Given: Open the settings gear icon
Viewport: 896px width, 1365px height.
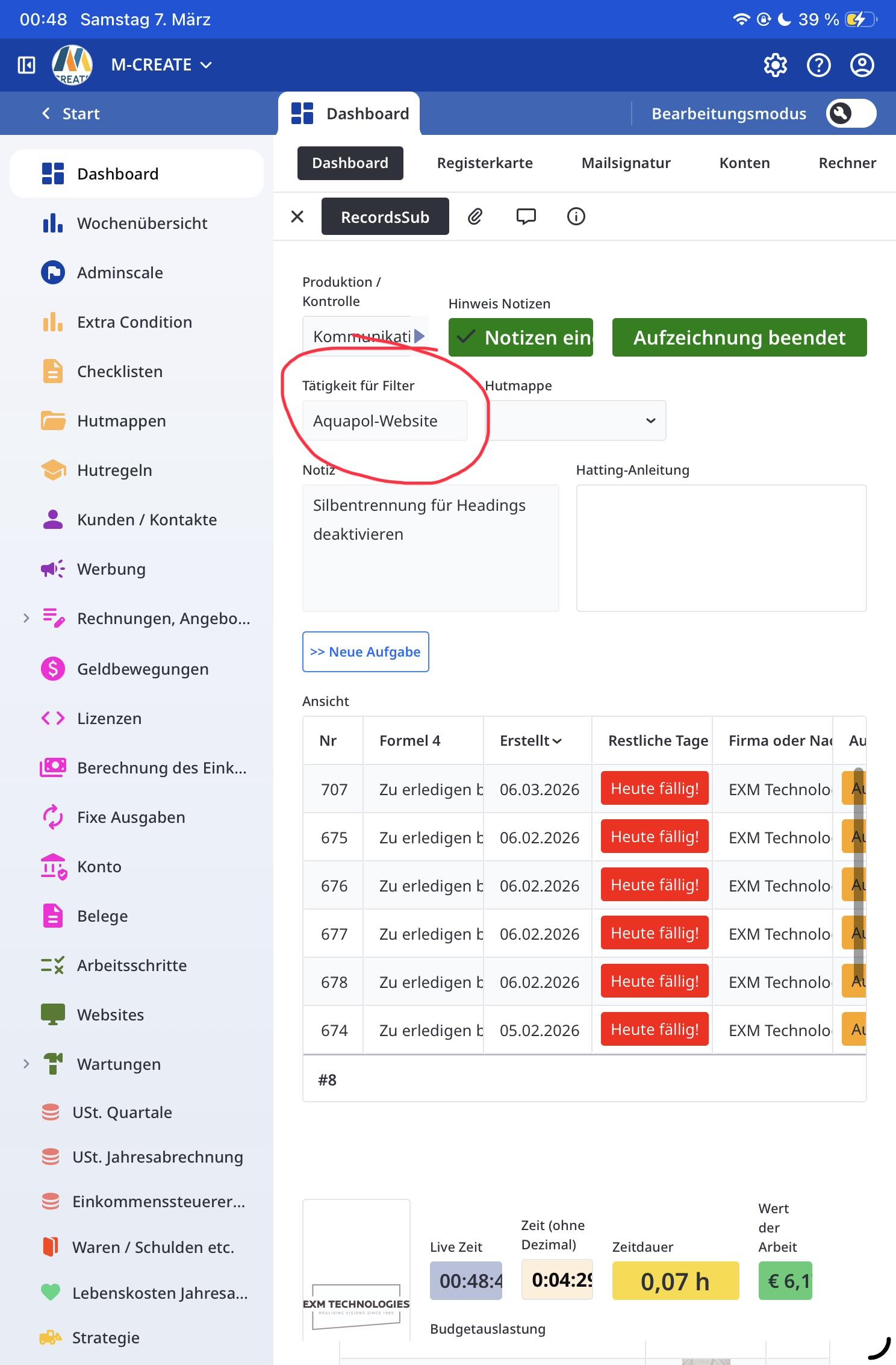Looking at the screenshot, I should pos(775,65).
